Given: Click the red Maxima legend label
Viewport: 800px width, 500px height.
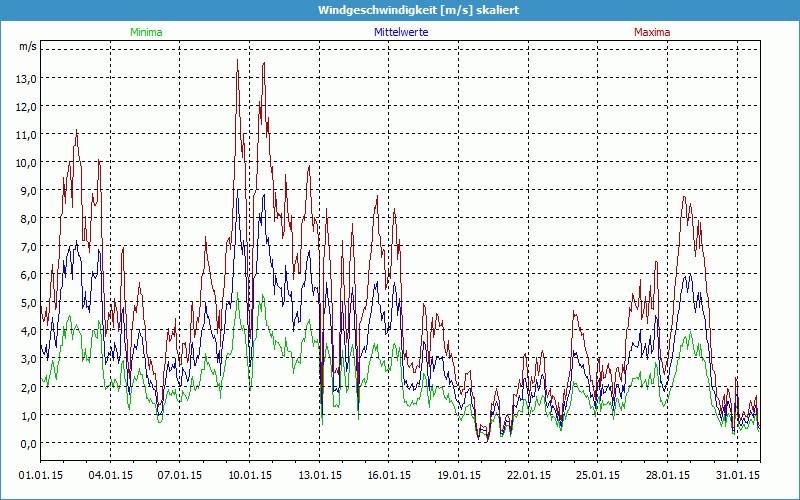Looking at the screenshot, I should [x=652, y=32].
